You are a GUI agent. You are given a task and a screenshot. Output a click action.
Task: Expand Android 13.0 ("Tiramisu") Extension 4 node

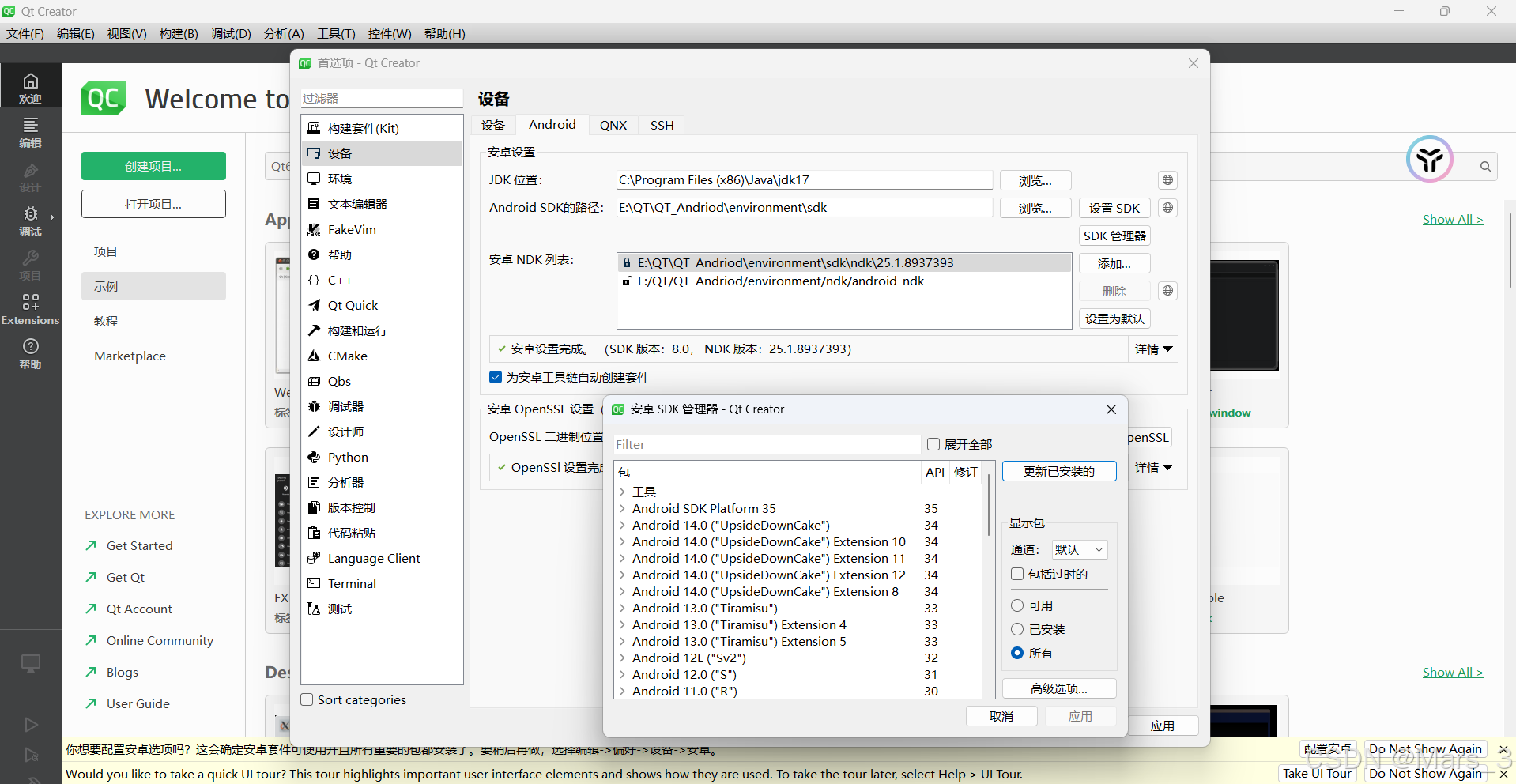tap(623, 624)
